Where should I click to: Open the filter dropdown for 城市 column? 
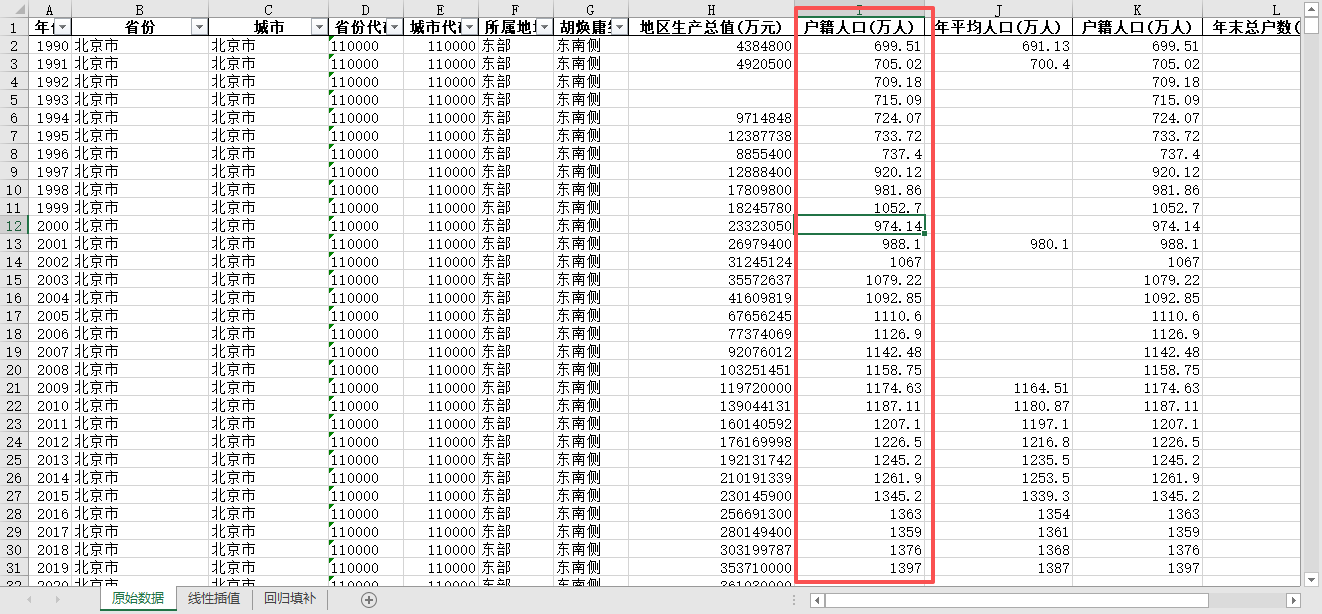pyautogui.click(x=319, y=27)
